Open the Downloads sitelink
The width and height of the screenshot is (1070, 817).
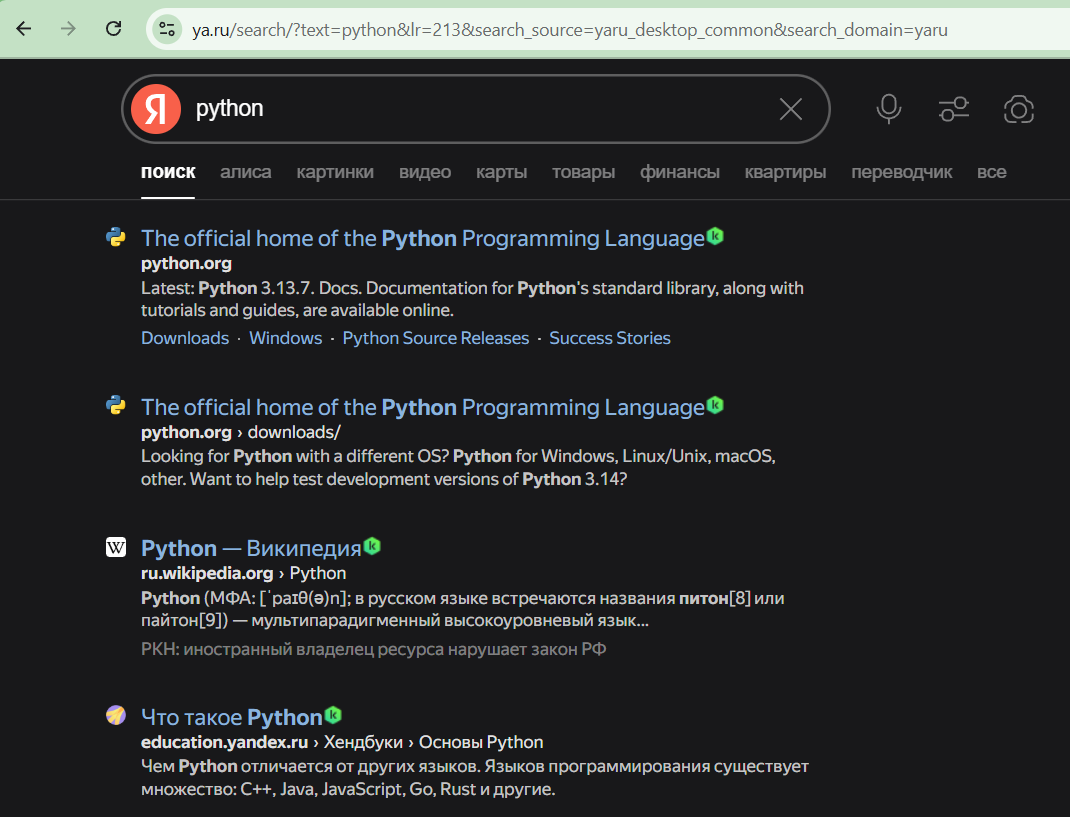(185, 338)
